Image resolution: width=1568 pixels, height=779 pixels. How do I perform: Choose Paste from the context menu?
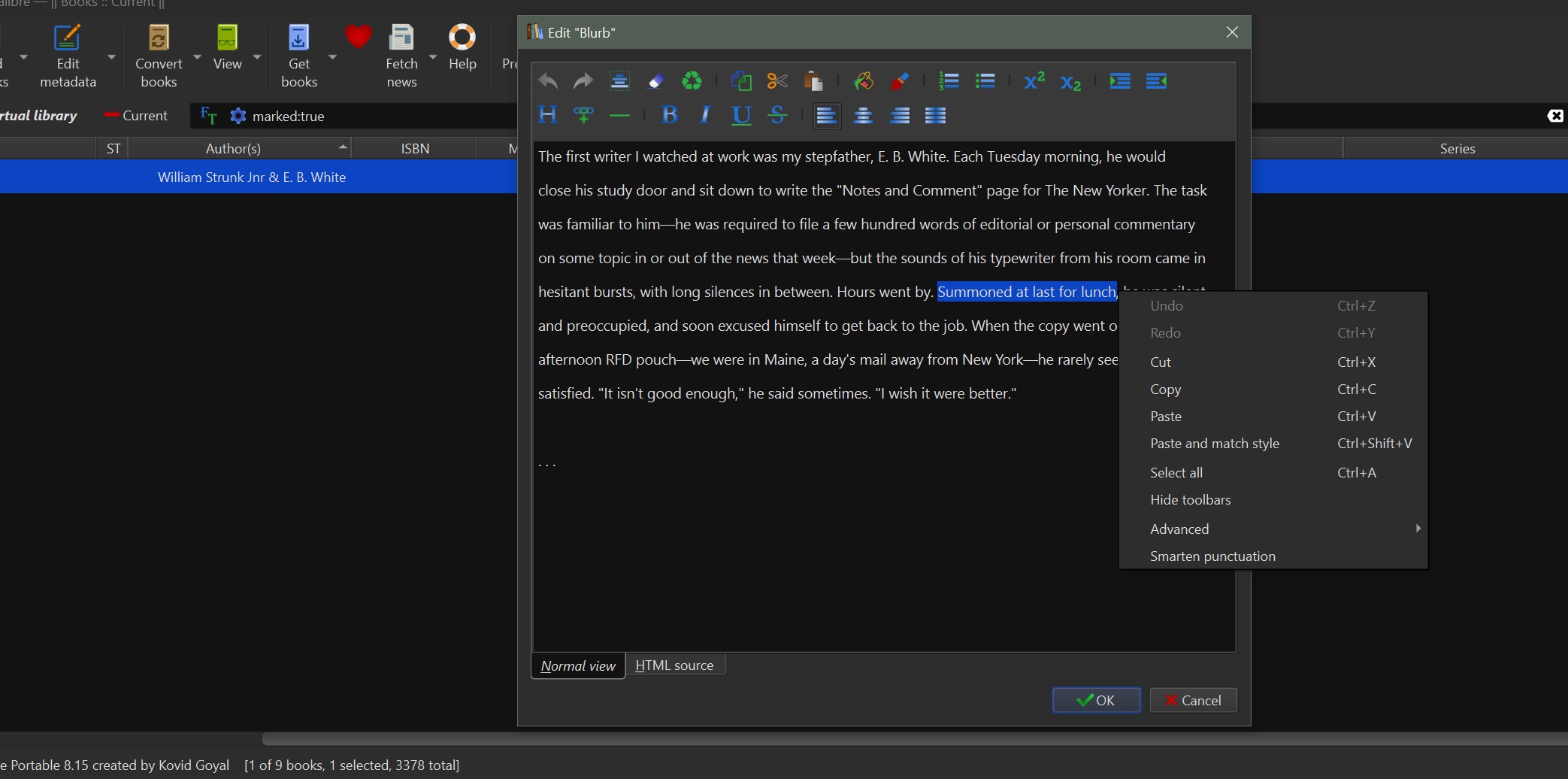point(1273,416)
